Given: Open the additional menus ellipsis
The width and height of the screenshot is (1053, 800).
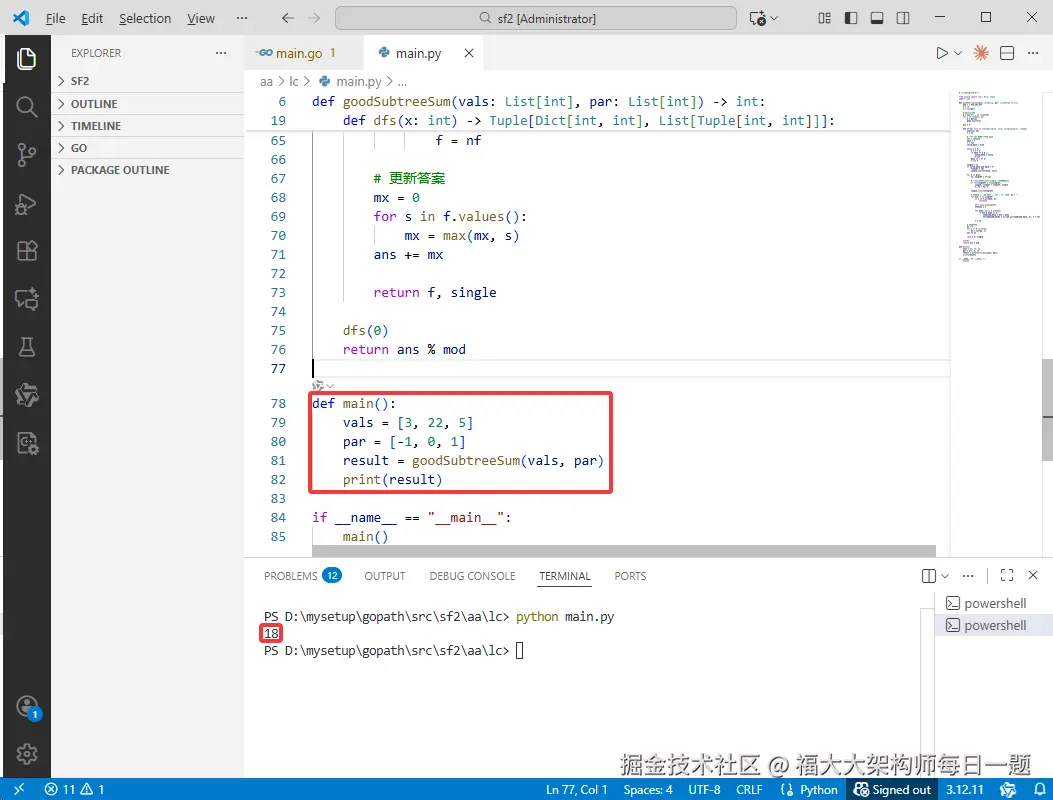Looking at the screenshot, I should tap(242, 18).
